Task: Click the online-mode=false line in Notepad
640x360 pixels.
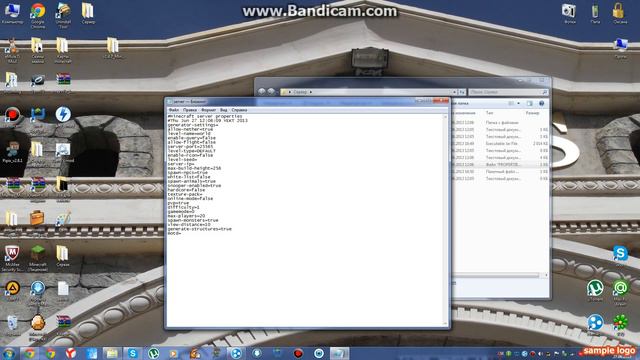Action: pyautogui.click(x=190, y=198)
